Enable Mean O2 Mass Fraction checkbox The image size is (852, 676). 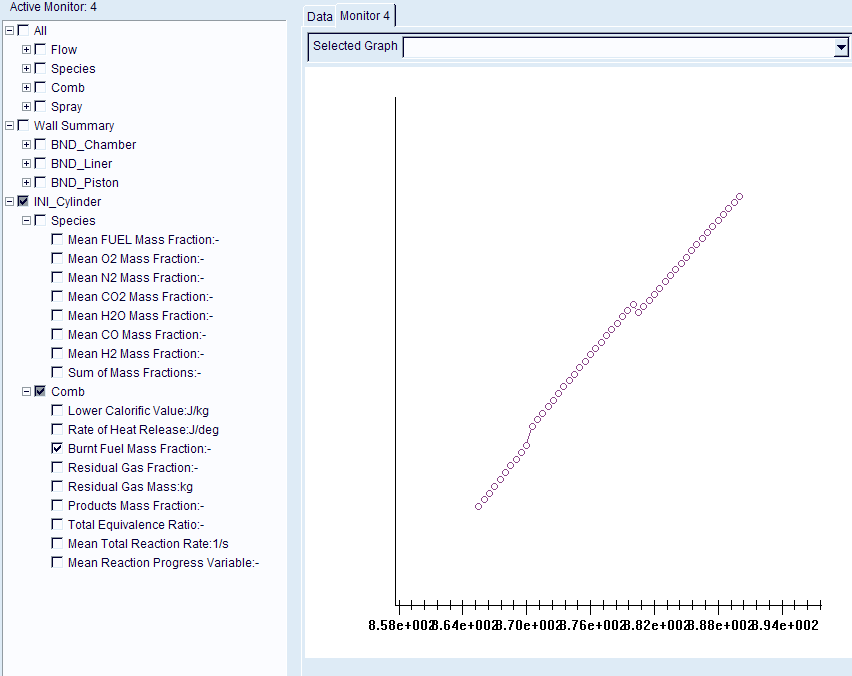[57, 259]
